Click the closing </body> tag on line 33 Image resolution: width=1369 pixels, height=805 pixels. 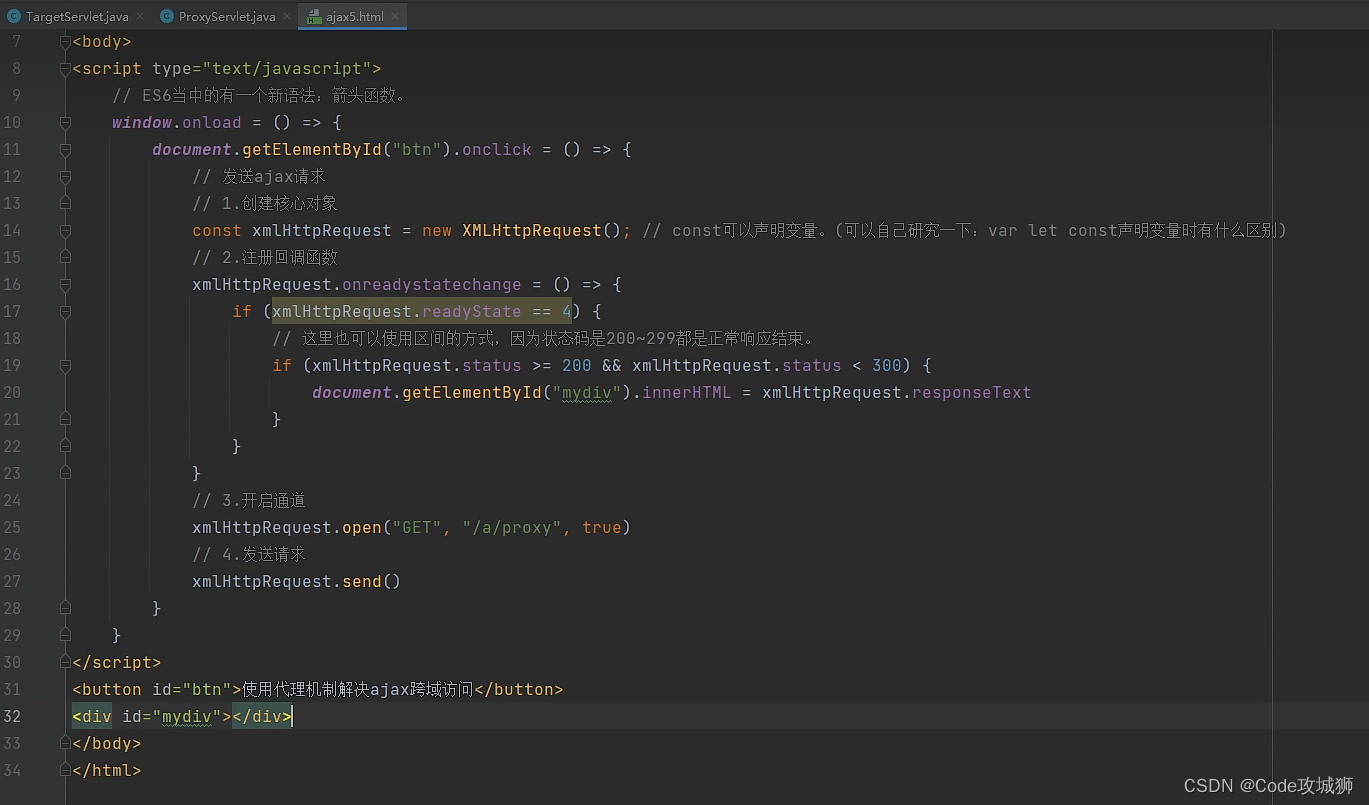[x=107, y=744]
